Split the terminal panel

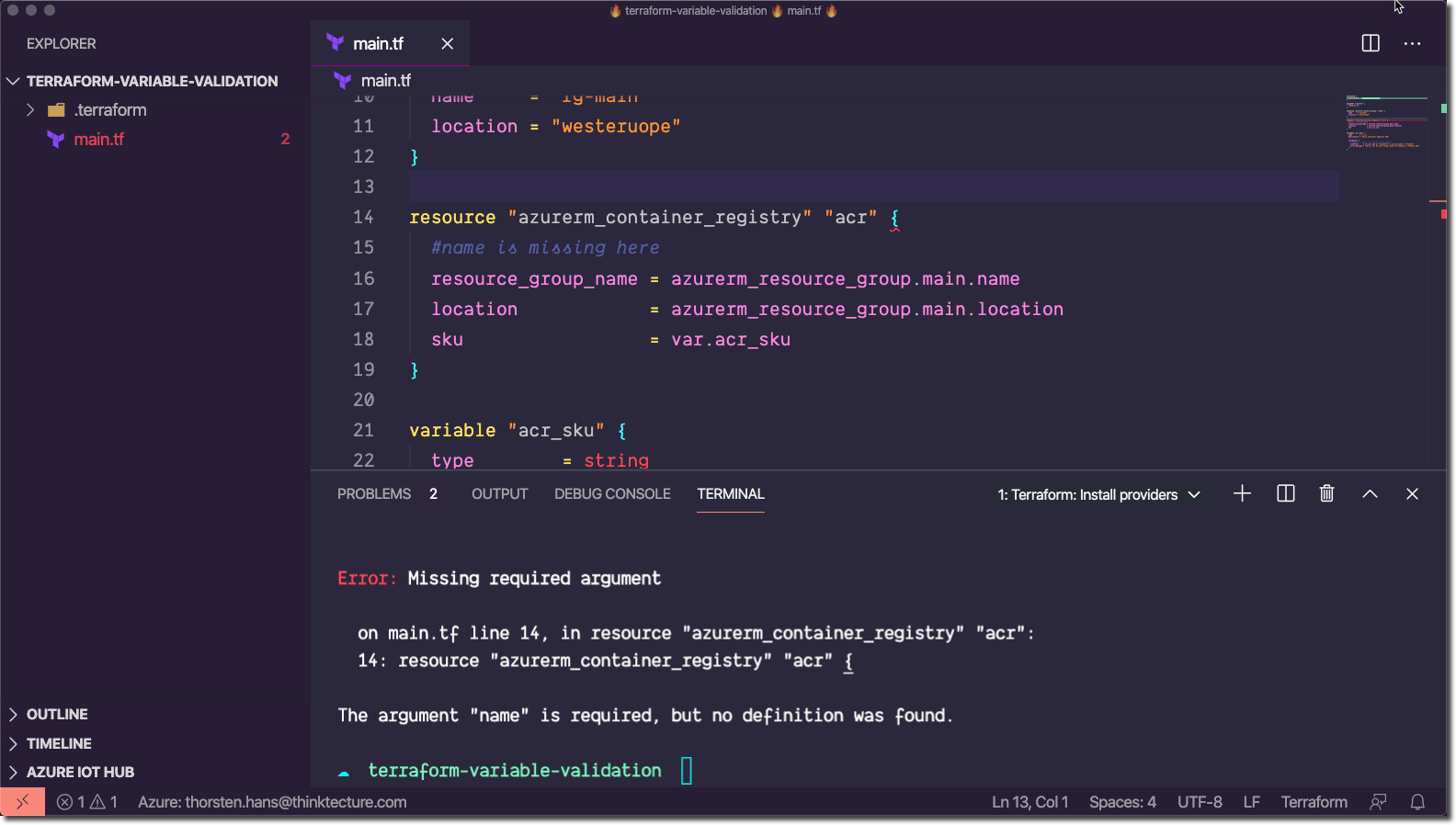(x=1285, y=494)
